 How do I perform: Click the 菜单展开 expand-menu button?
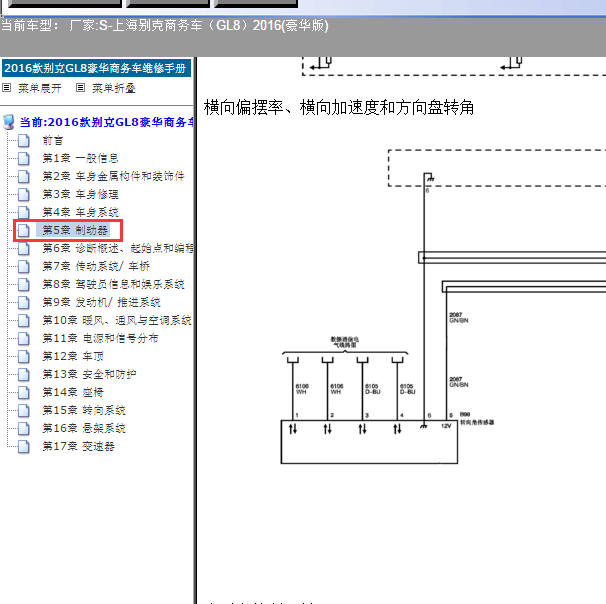40,88
